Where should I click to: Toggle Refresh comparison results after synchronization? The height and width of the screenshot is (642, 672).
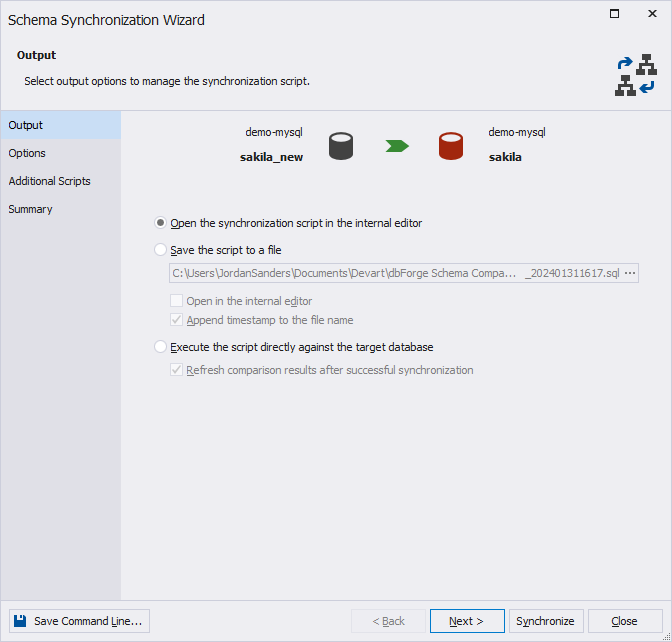pyautogui.click(x=177, y=370)
